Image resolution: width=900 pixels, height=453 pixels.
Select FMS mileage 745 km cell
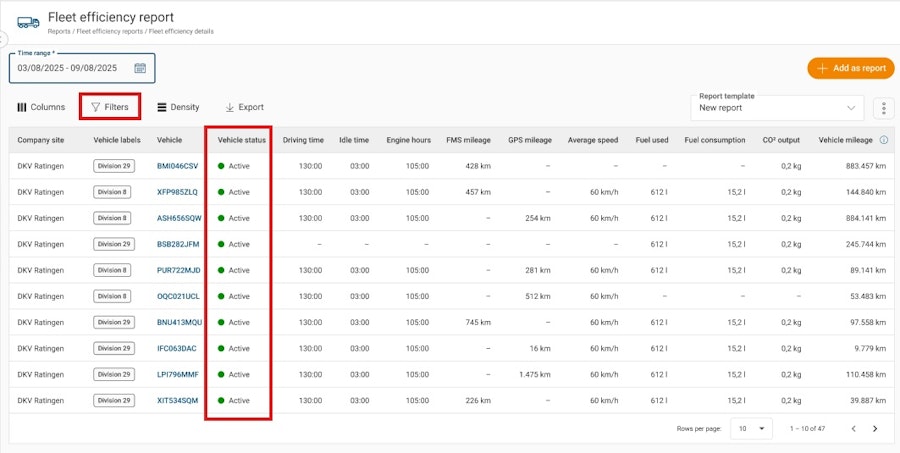tap(478, 322)
